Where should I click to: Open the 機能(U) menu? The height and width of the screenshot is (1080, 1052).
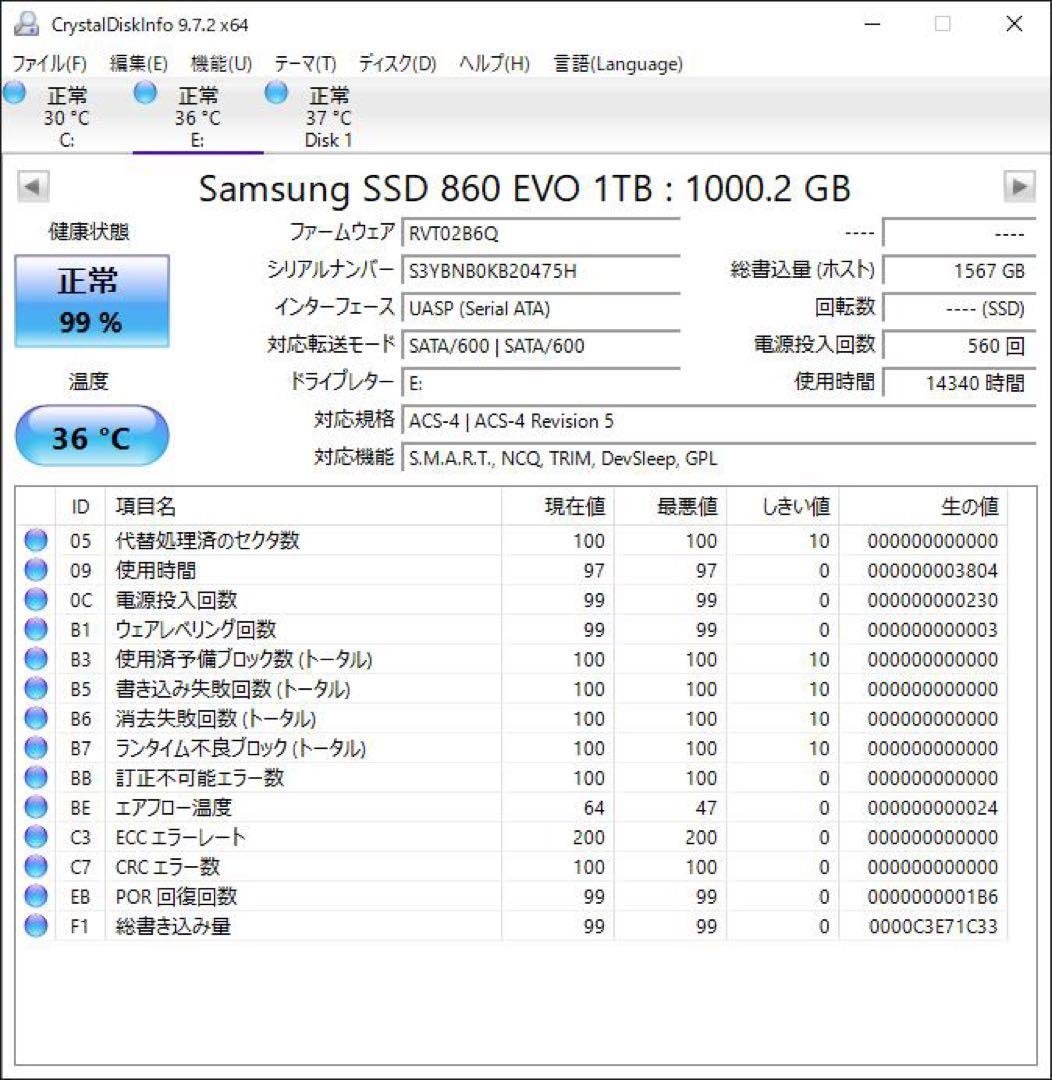(x=221, y=64)
